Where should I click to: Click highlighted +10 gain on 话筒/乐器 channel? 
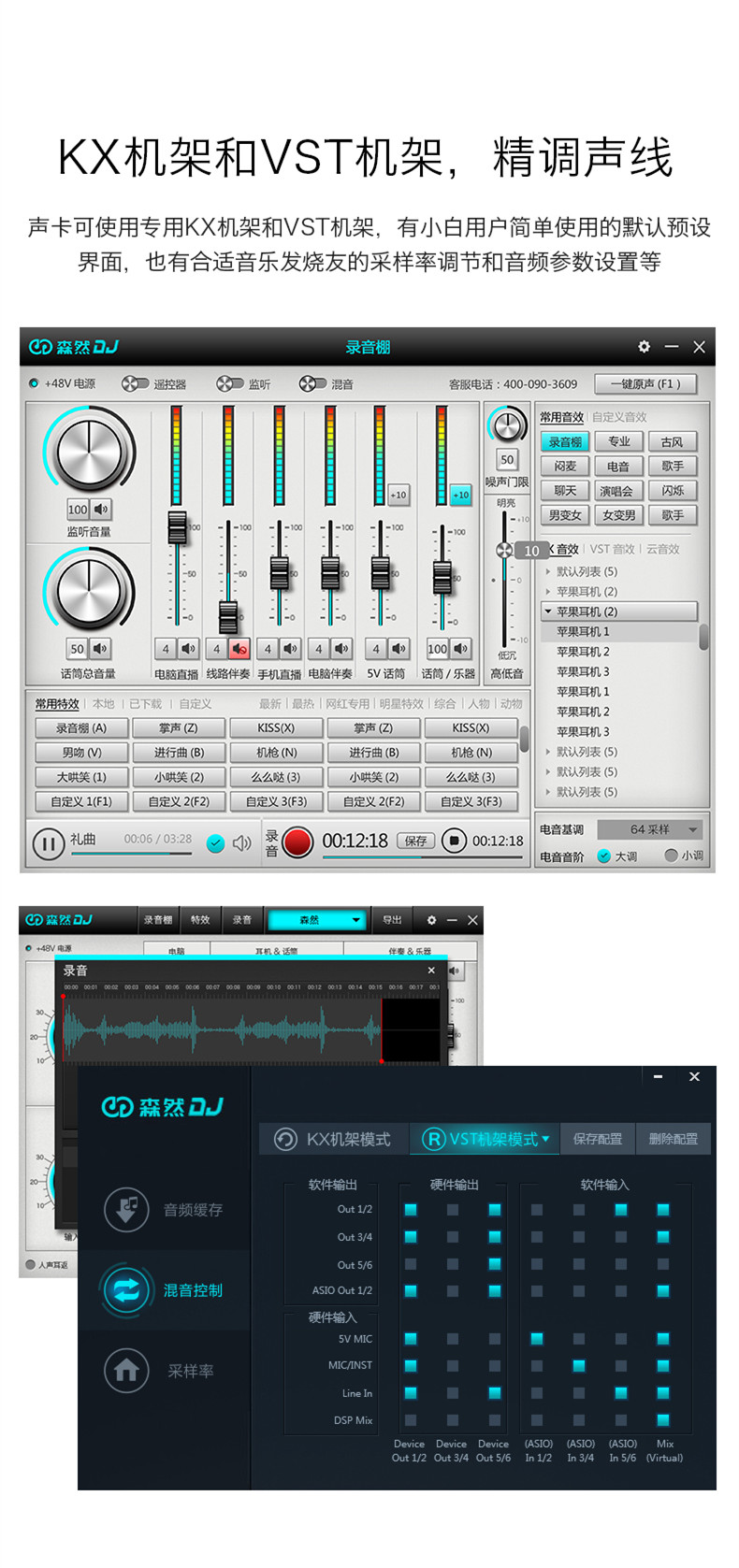point(460,495)
